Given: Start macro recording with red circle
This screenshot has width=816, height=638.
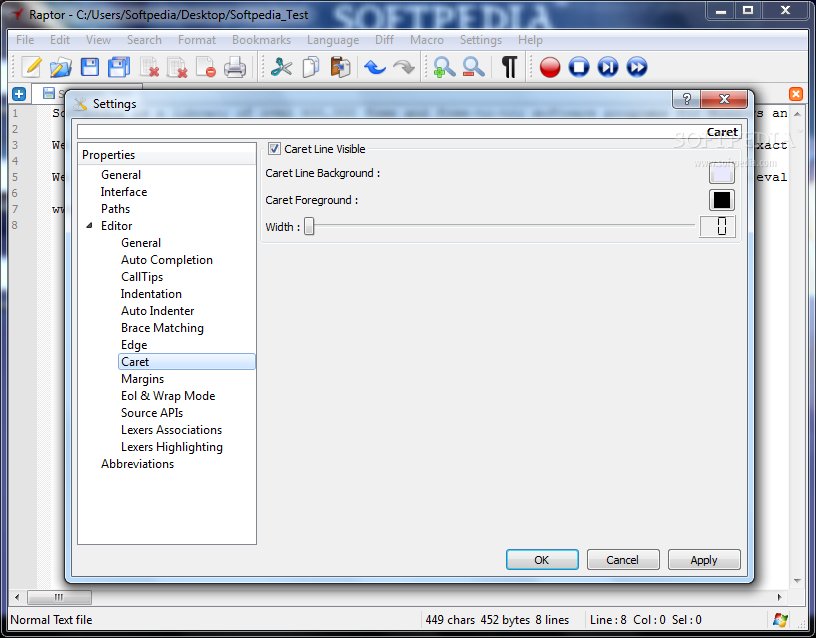Looking at the screenshot, I should (550, 67).
